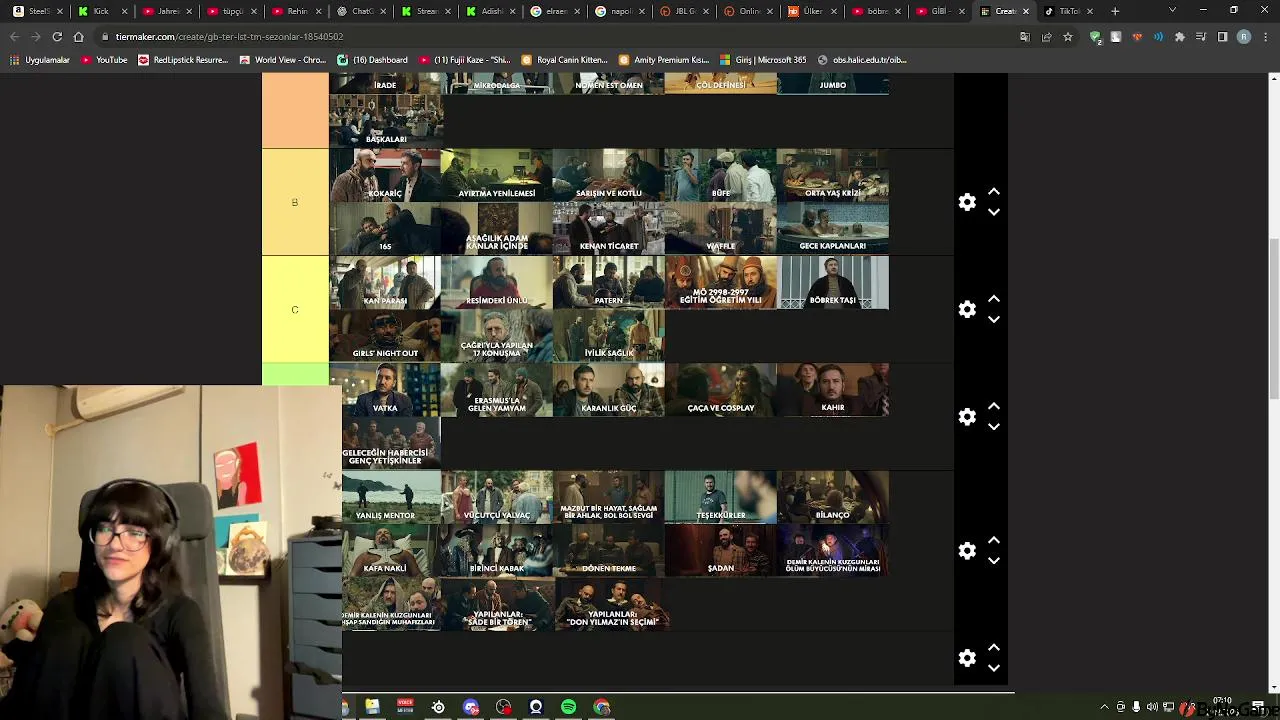Open Chrome icon on the taskbar

coord(601,707)
